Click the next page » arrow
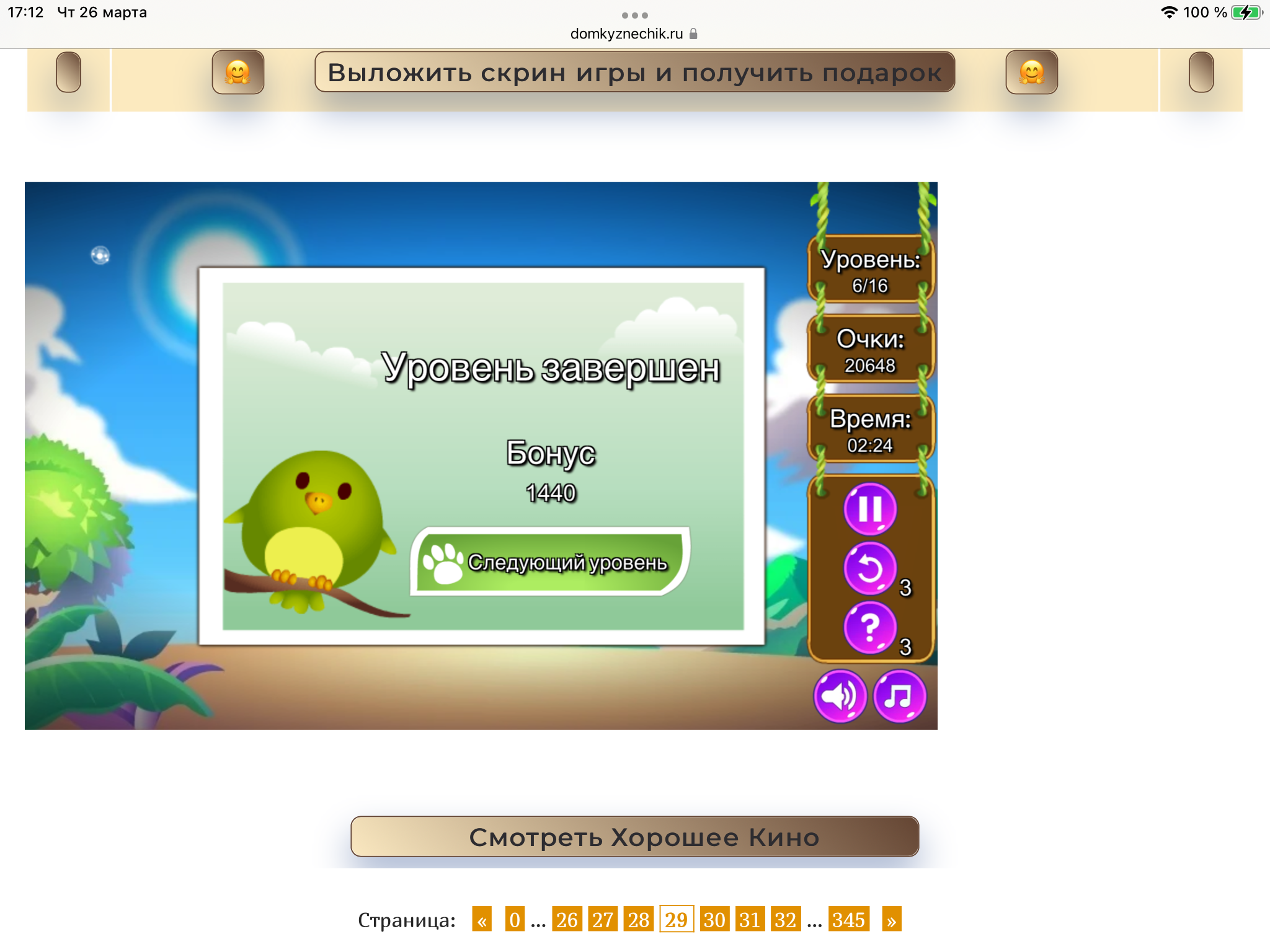 click(891, 920)
